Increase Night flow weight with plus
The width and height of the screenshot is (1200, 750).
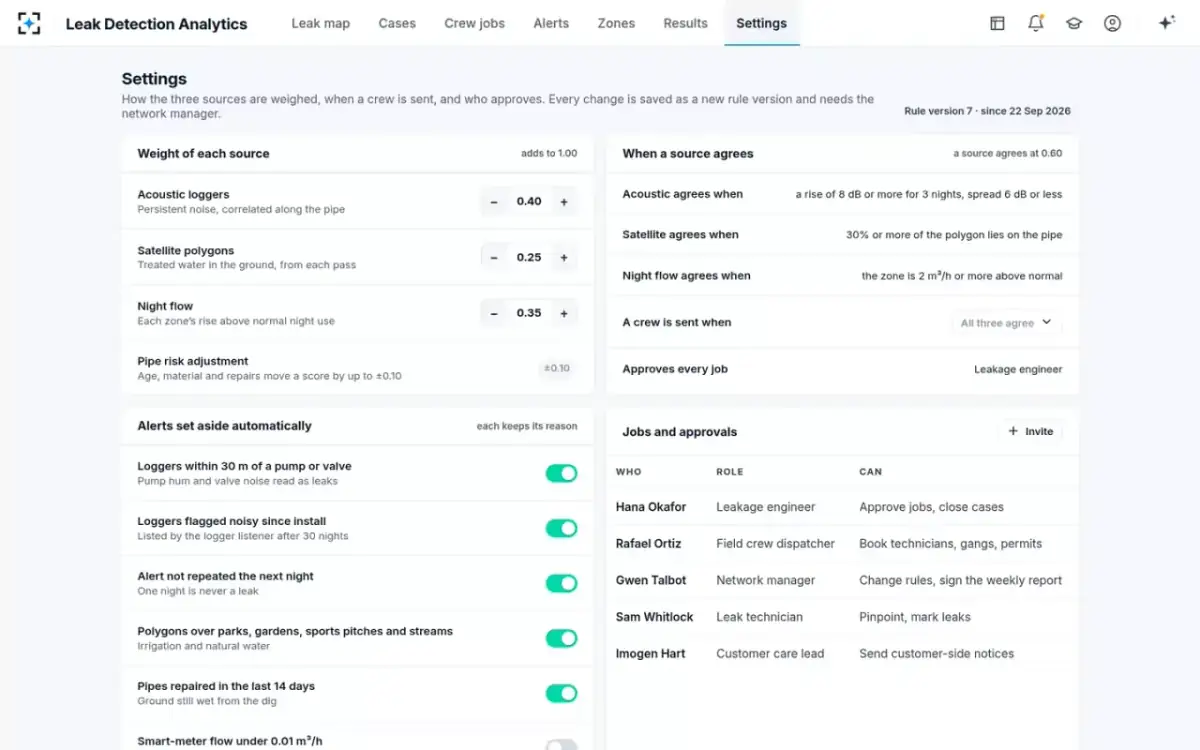[564, 314]
